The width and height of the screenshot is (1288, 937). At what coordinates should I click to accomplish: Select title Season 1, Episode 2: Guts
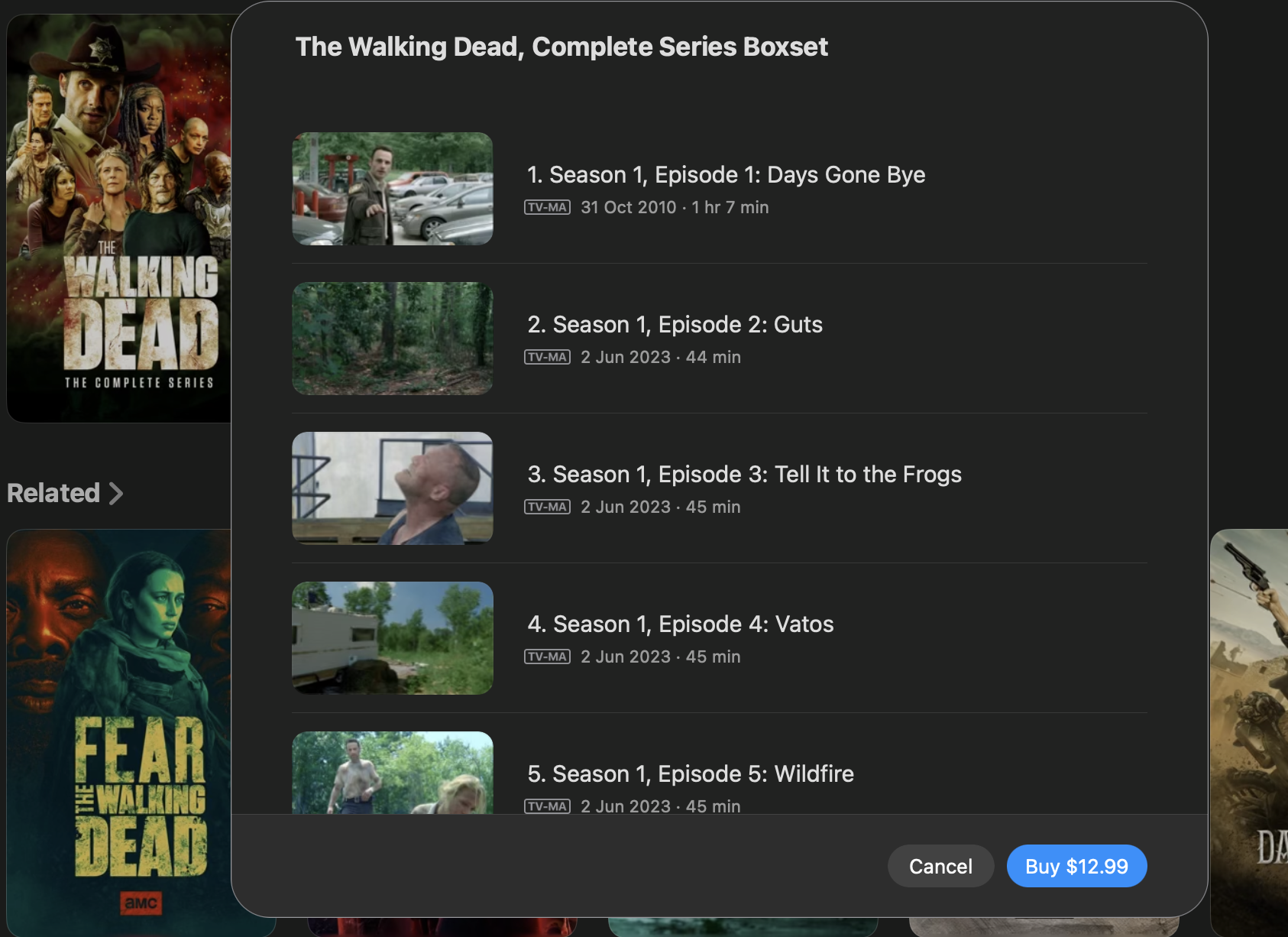675,325
